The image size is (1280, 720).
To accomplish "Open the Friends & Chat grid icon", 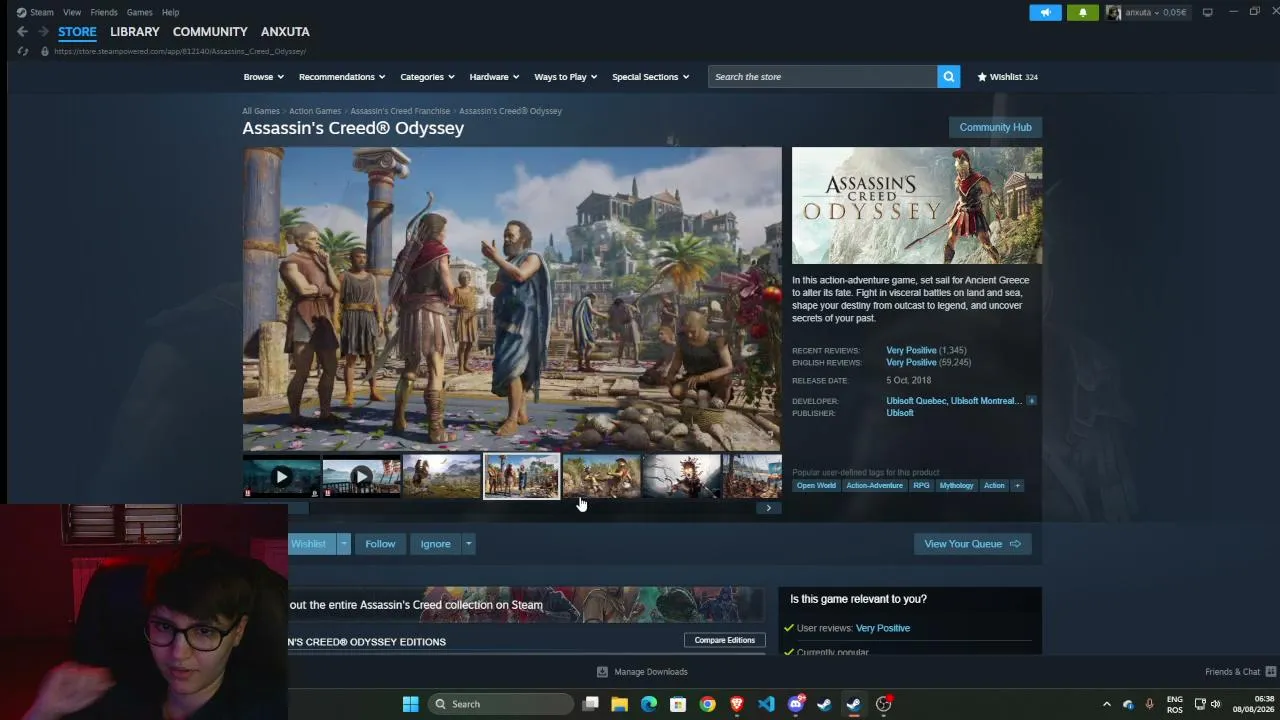I will (x=1271, y=672).
